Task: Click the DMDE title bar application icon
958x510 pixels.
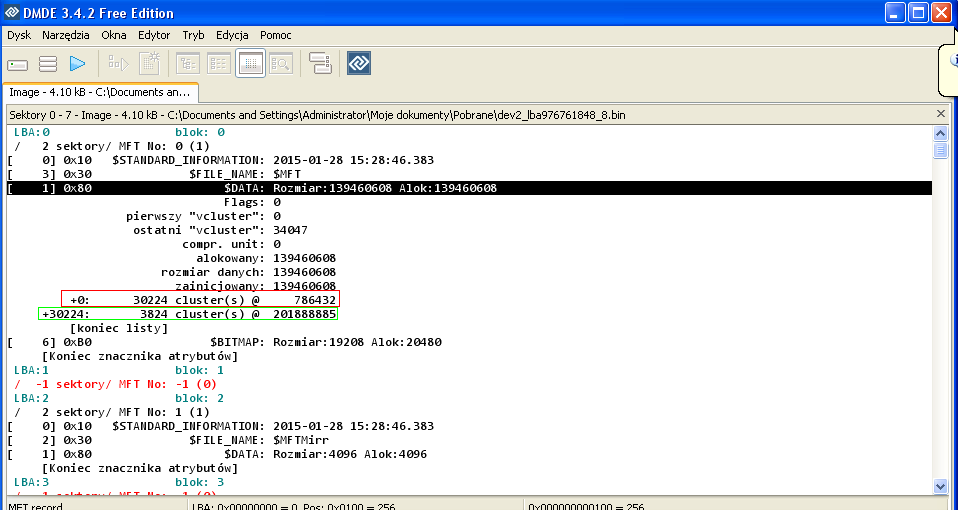Action: [12, 13]
